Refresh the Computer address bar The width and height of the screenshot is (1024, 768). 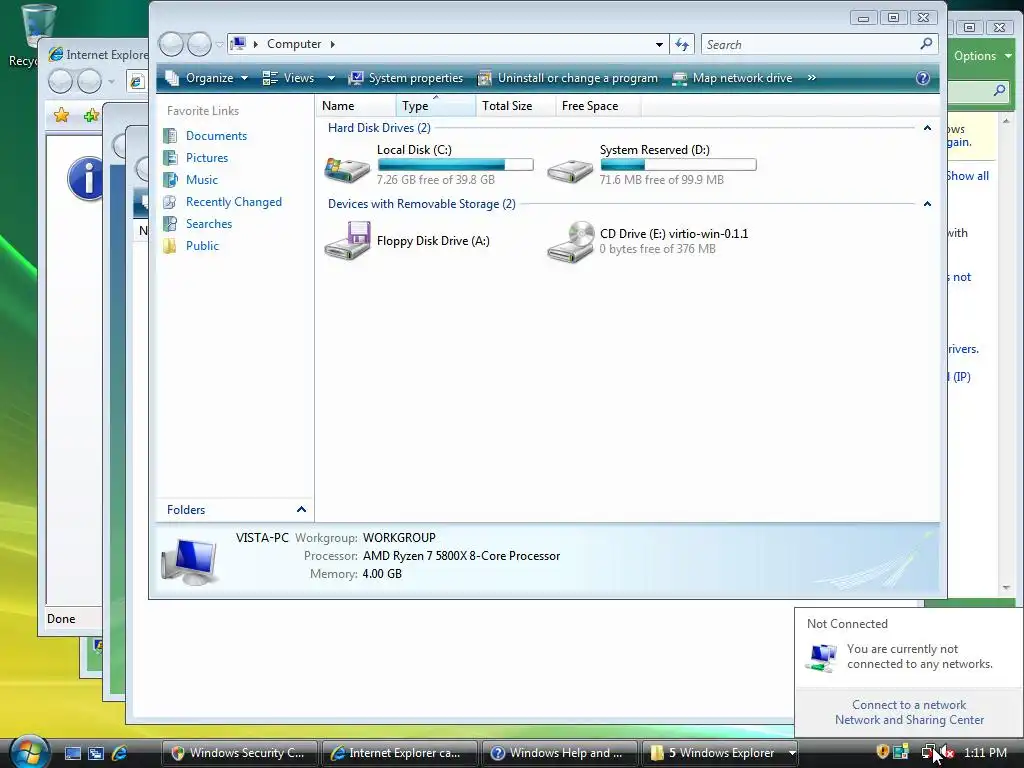click(682, 44)
